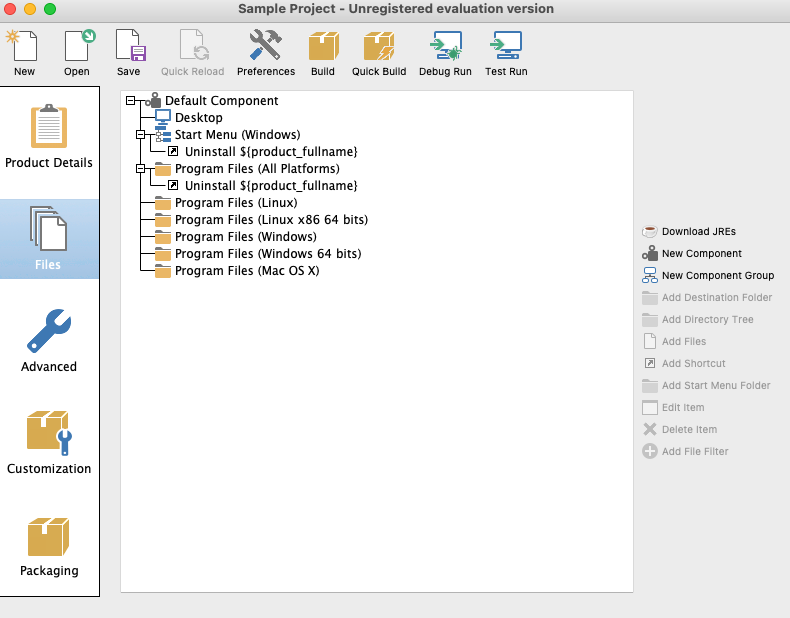Select the Program Files (Mac OS X) folder
790x618 pixels.
click(246, 271)
